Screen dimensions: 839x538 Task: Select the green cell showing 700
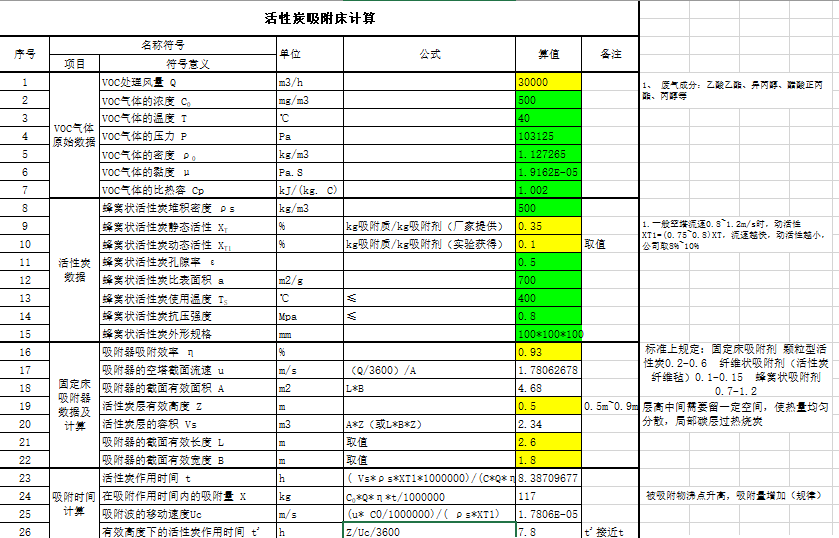point(548,280)
